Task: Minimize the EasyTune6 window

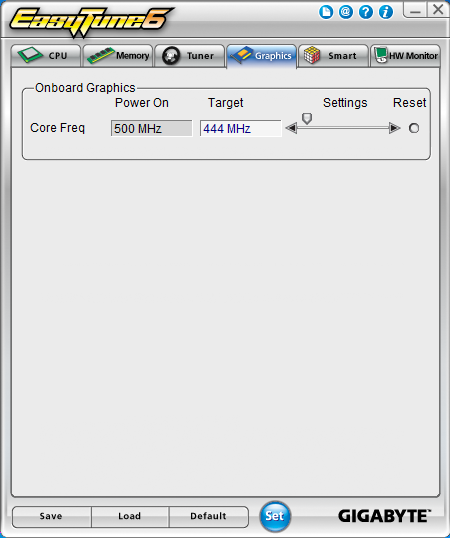Action: (415, 10)
